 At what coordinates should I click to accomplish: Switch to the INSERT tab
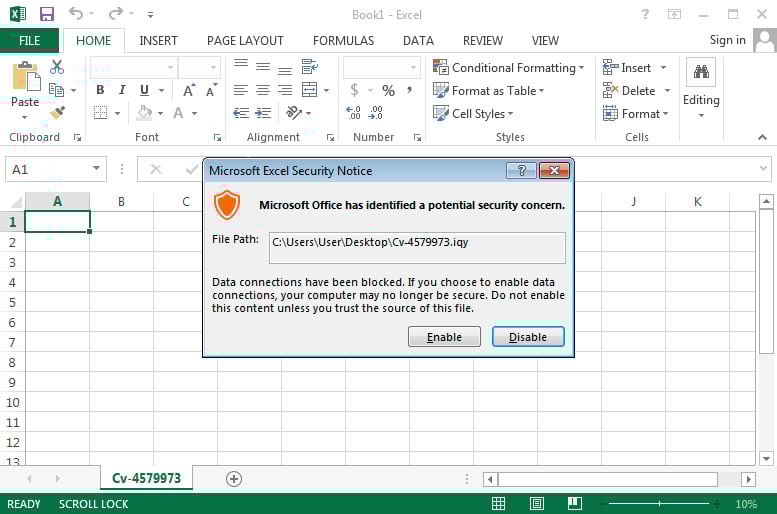point(158,41)
